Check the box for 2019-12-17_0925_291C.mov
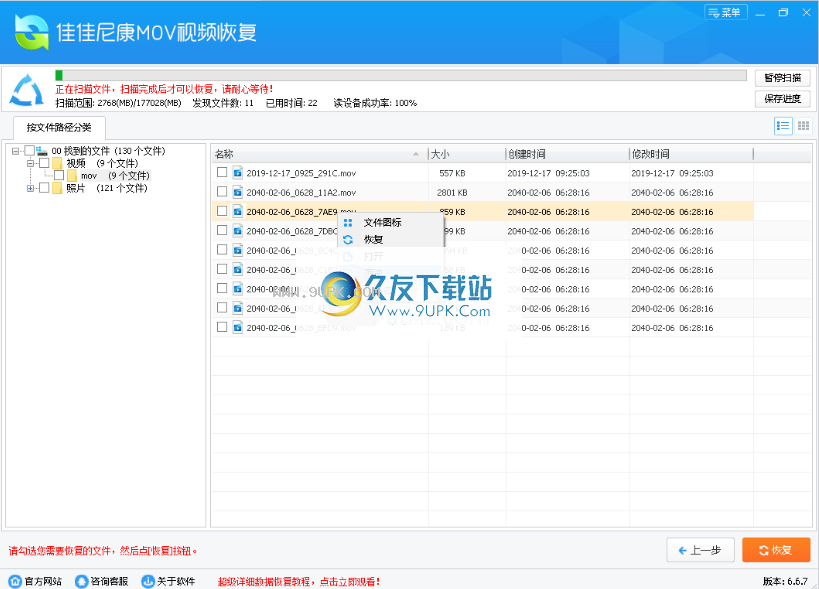This screenshot has width=819, height=589. click(222, 172)
